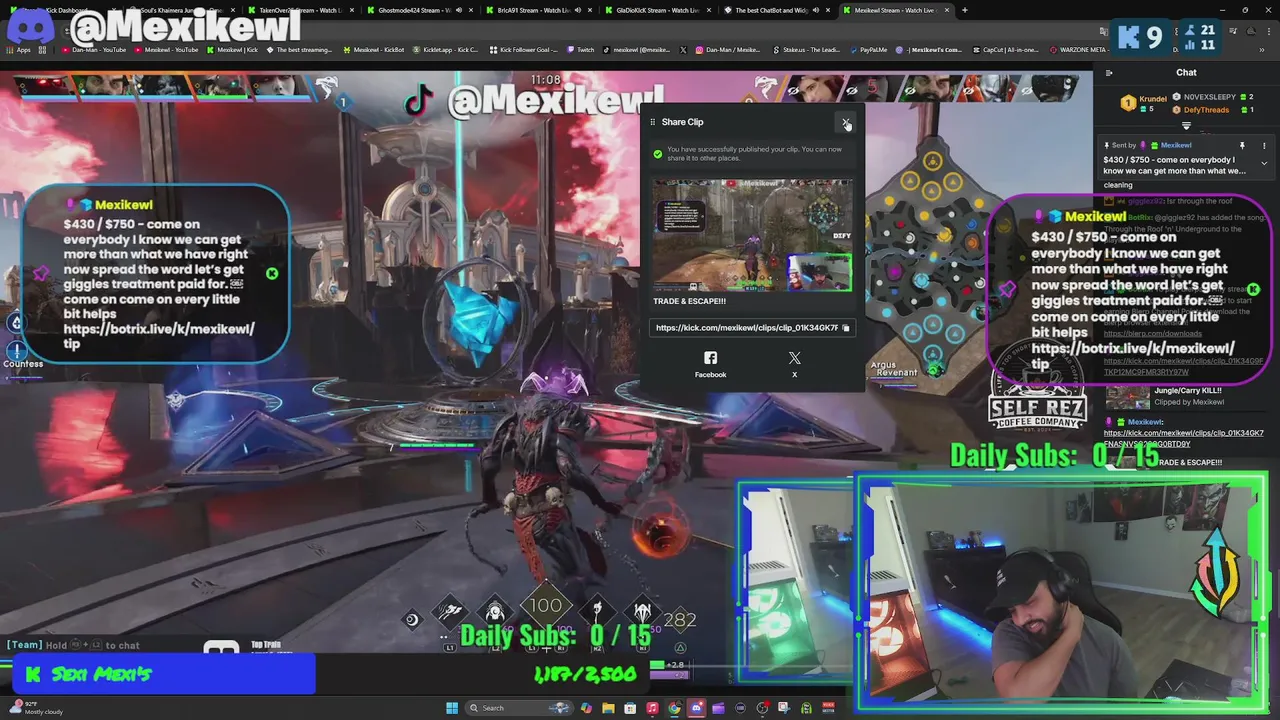Open Apps bookmarks shortcut
This screenshot has width=1280, height=720.
pyautogui.click(x=17, y=49)
